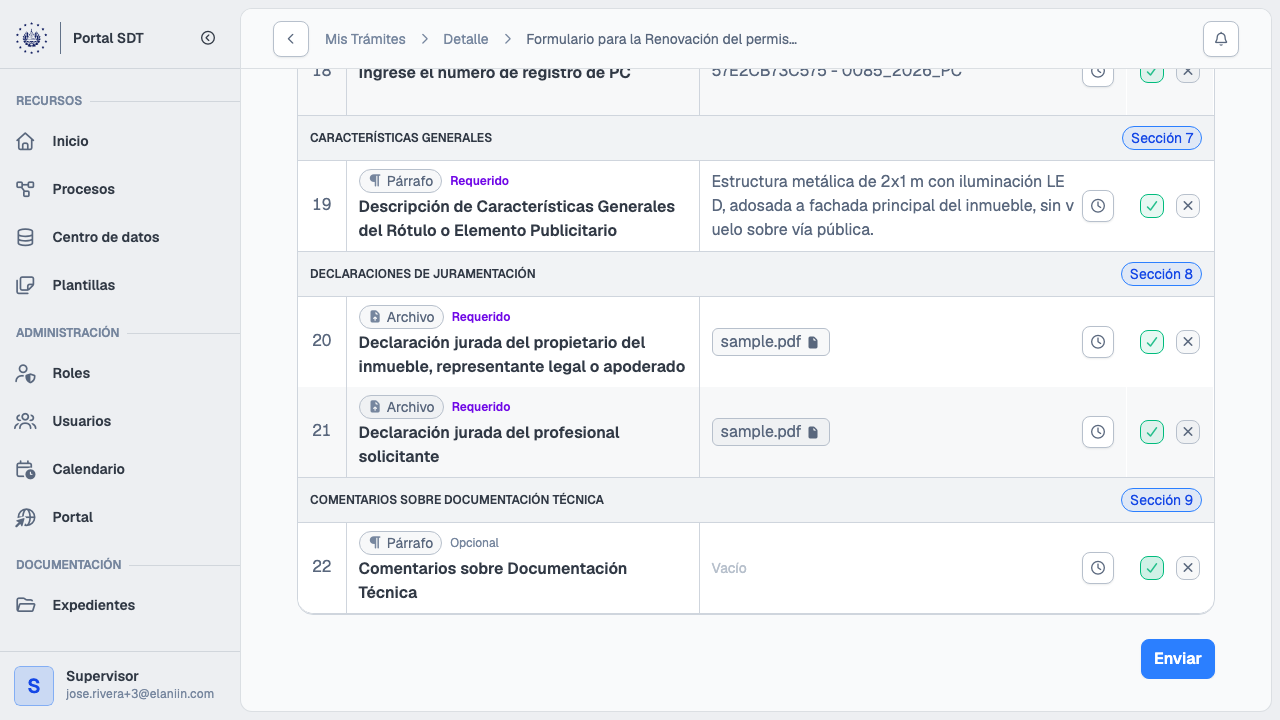This screenshot has height=720, width=1280.
Task: Reject row 21 with the X button
Action: click(x=1188, y=432)
